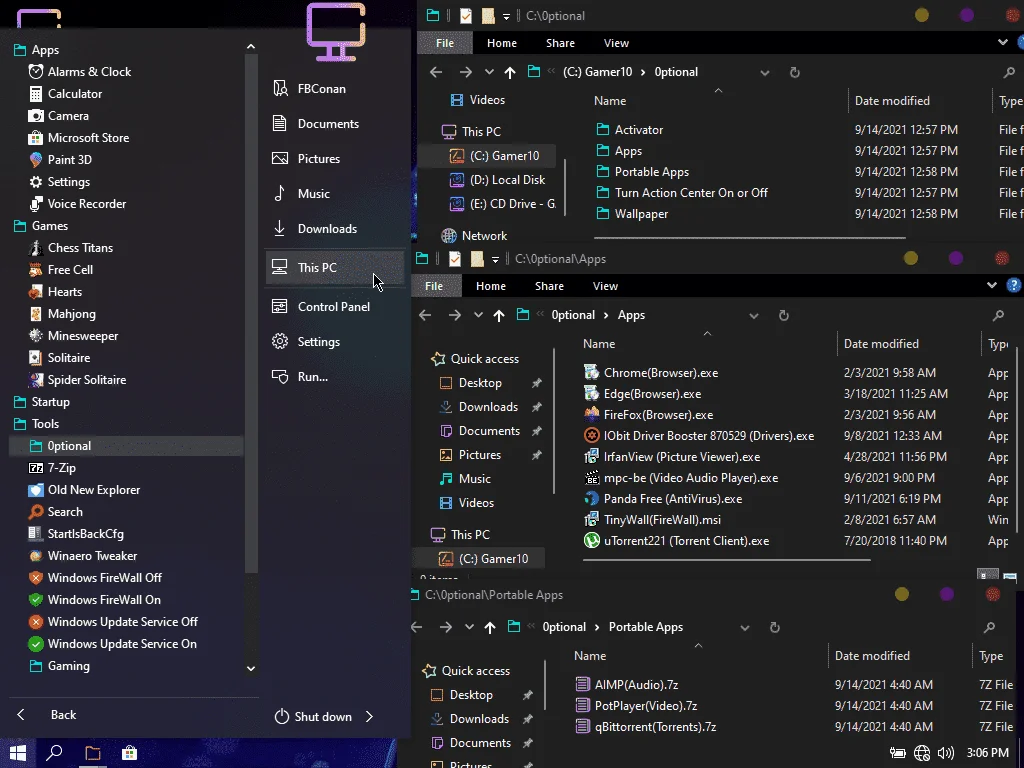Open Home tab in Apps window
1024x768 pixels.
[490, 286]
